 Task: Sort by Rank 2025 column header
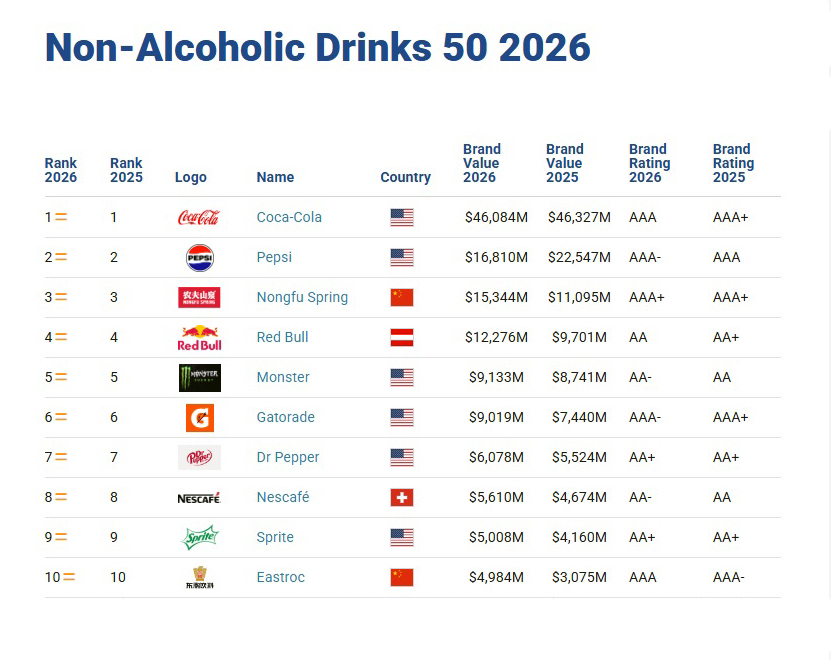coord(126,170)
